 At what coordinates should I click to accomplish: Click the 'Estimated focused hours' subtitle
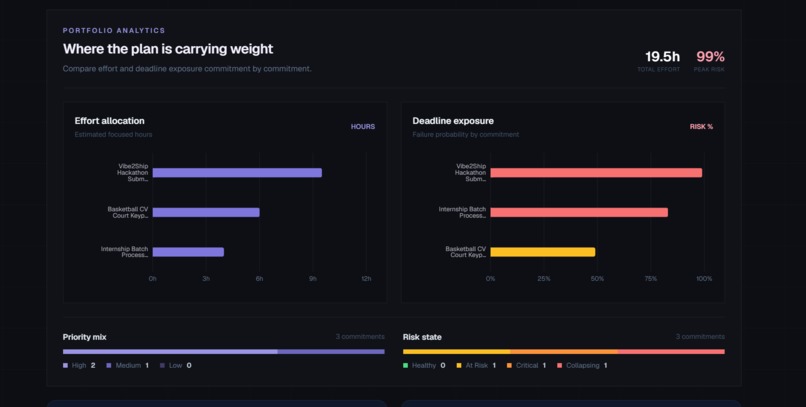point(113,135)
